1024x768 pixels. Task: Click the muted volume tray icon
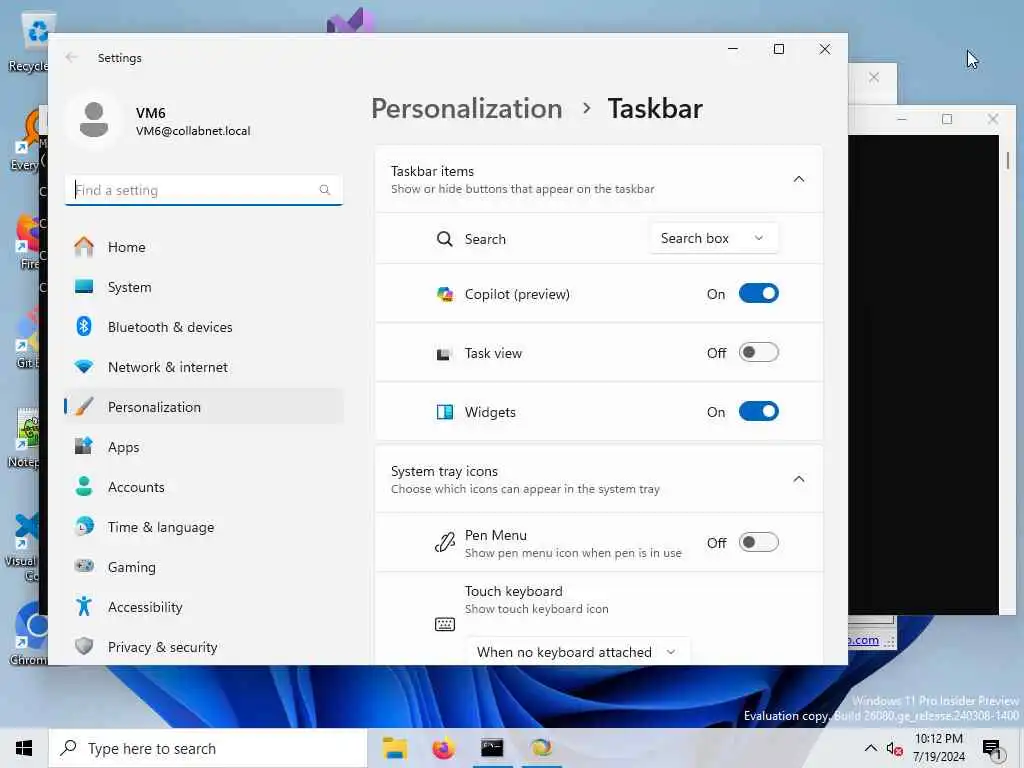pyautogui.click(x=894, y=748)
